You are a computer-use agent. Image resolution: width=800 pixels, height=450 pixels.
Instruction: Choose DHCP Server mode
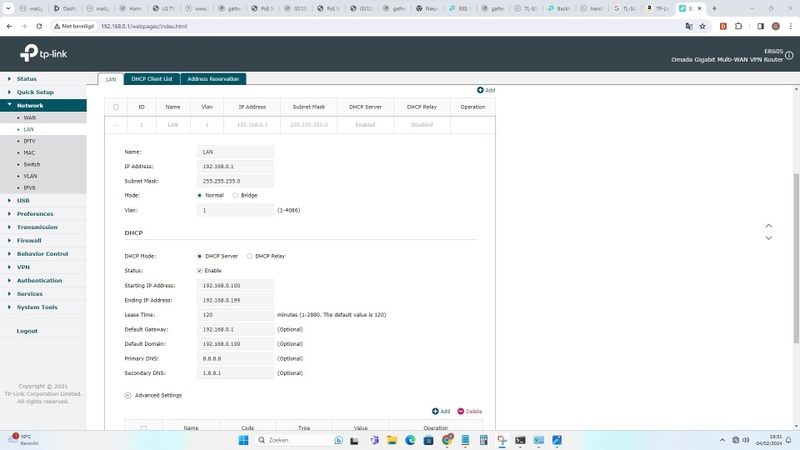tap(199, 256)
